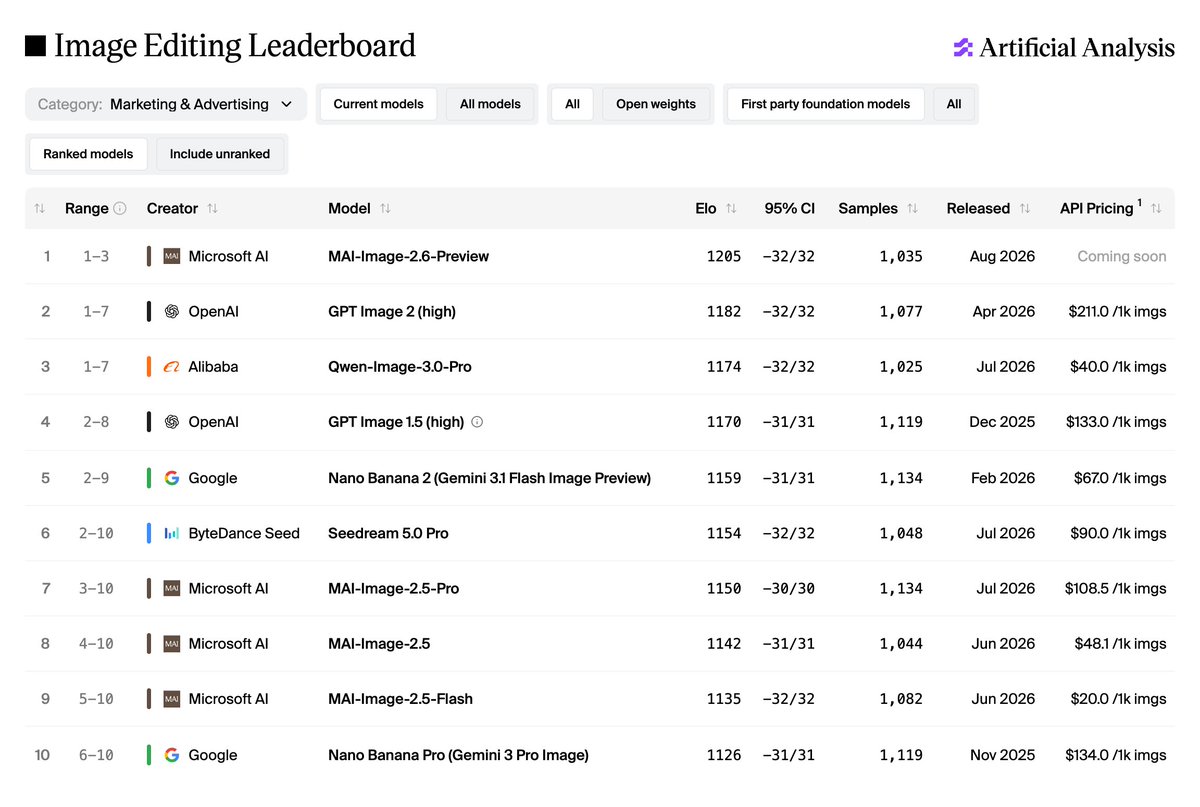Click the Artificial Analysis logo
The image size is (1200, 807).
pyautogui.click(x=1064, y=47)
